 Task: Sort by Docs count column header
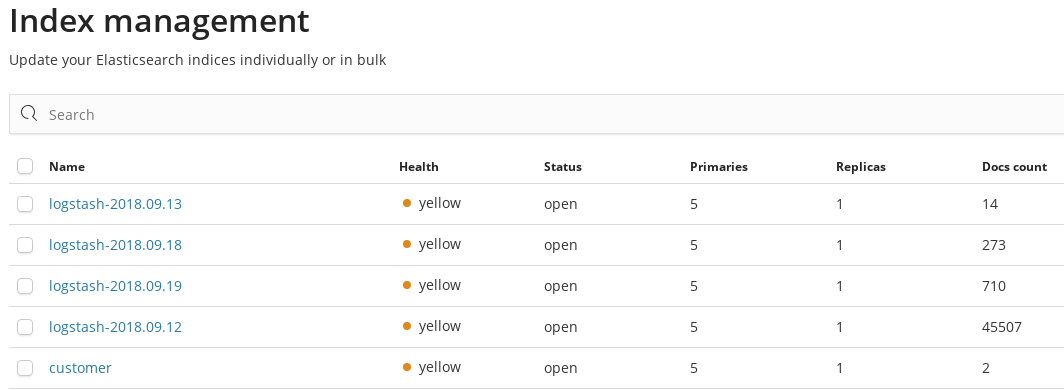[1014, 167]
